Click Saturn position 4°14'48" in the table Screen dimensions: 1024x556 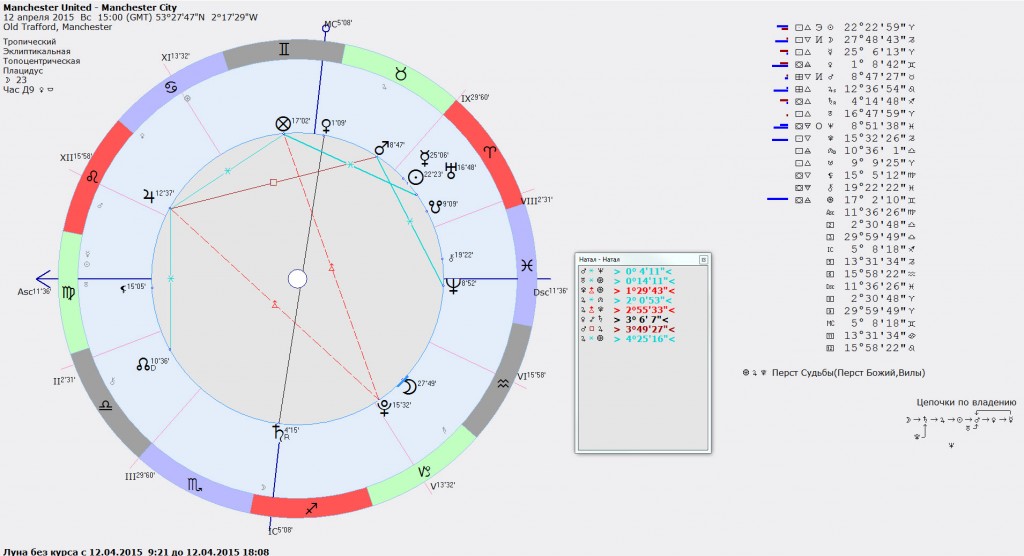pyautogui.click(x=875, y=102)
